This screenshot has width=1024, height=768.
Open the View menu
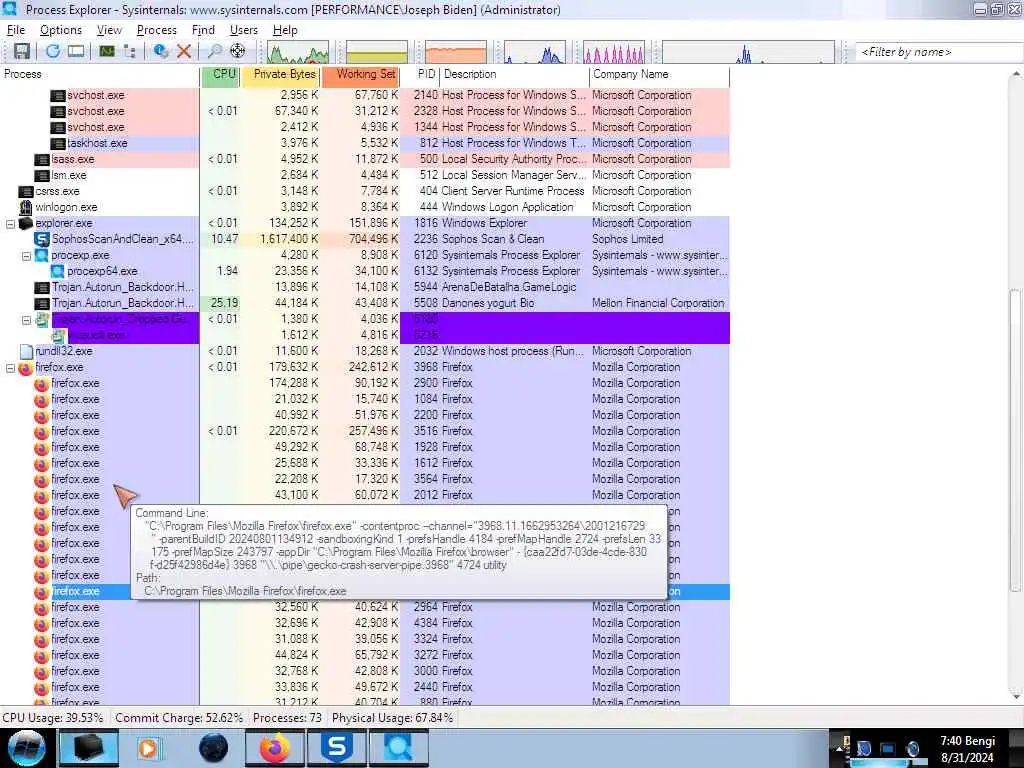coord(109,30)
